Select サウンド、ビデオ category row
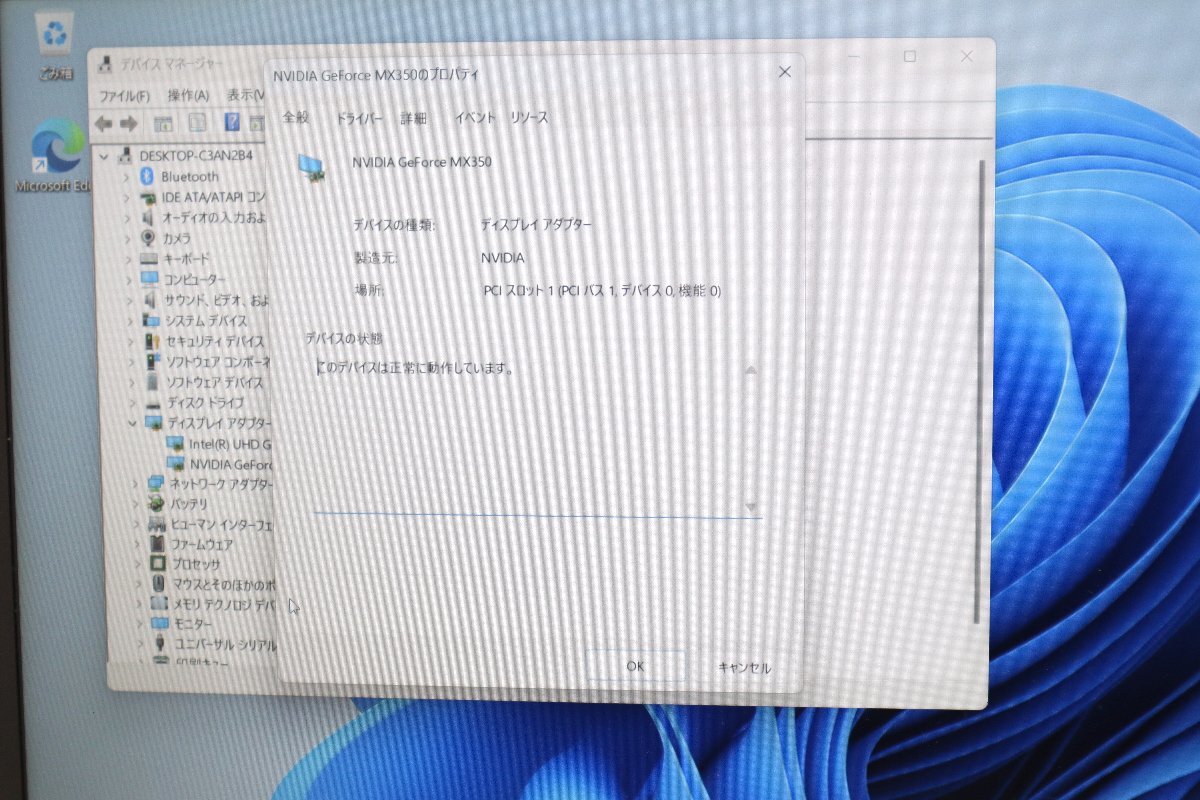 (205, 300)
